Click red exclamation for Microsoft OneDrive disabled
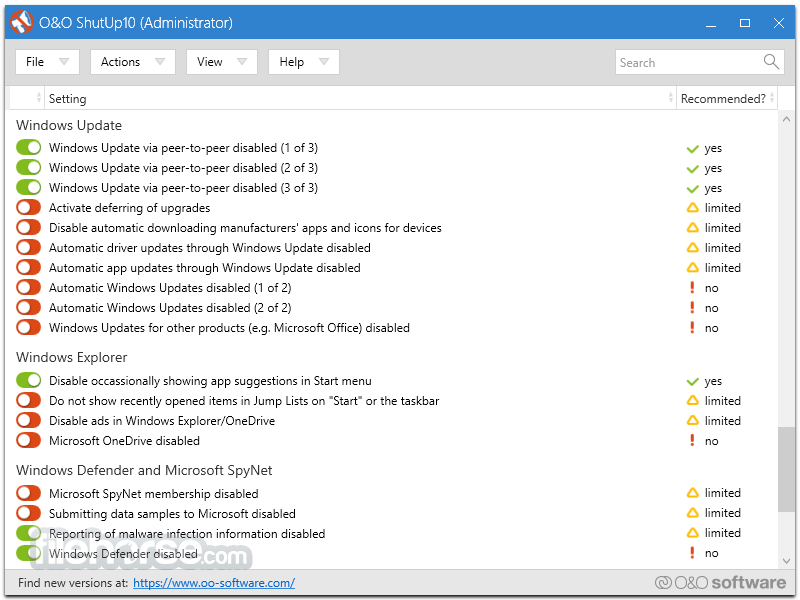 [x=692, y=440]
